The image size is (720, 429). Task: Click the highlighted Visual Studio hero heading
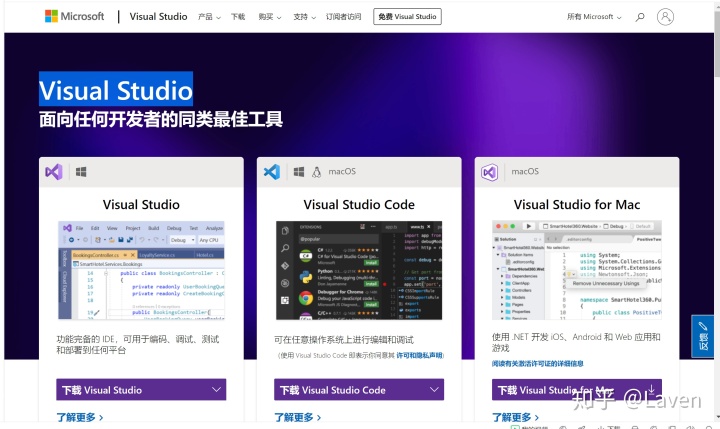[x=116, y=90]
